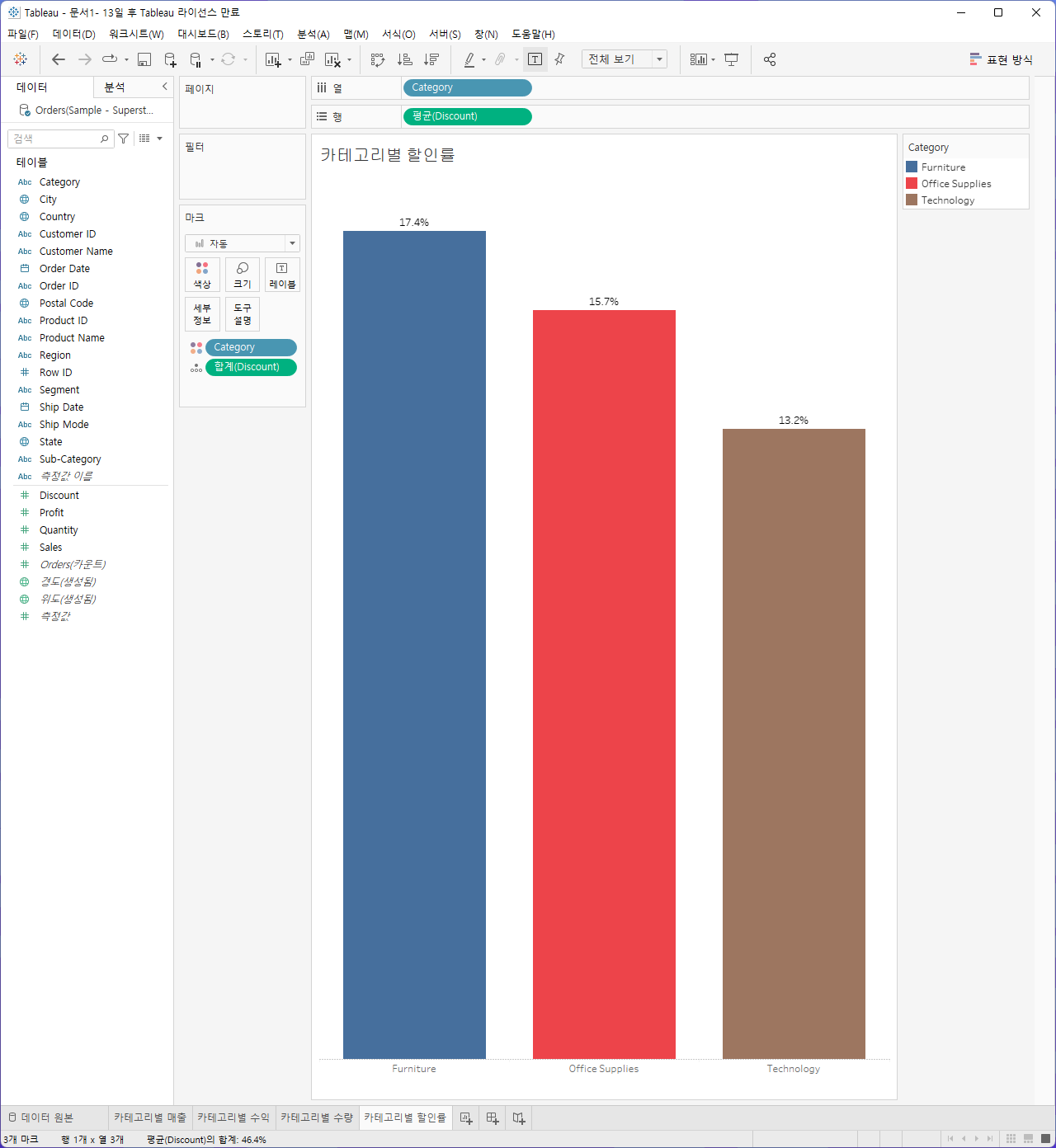This screenshot has height=1148, width=1056.
Task: Select the 합계(Discount) pill in marks card
Action: pos(251,367)
